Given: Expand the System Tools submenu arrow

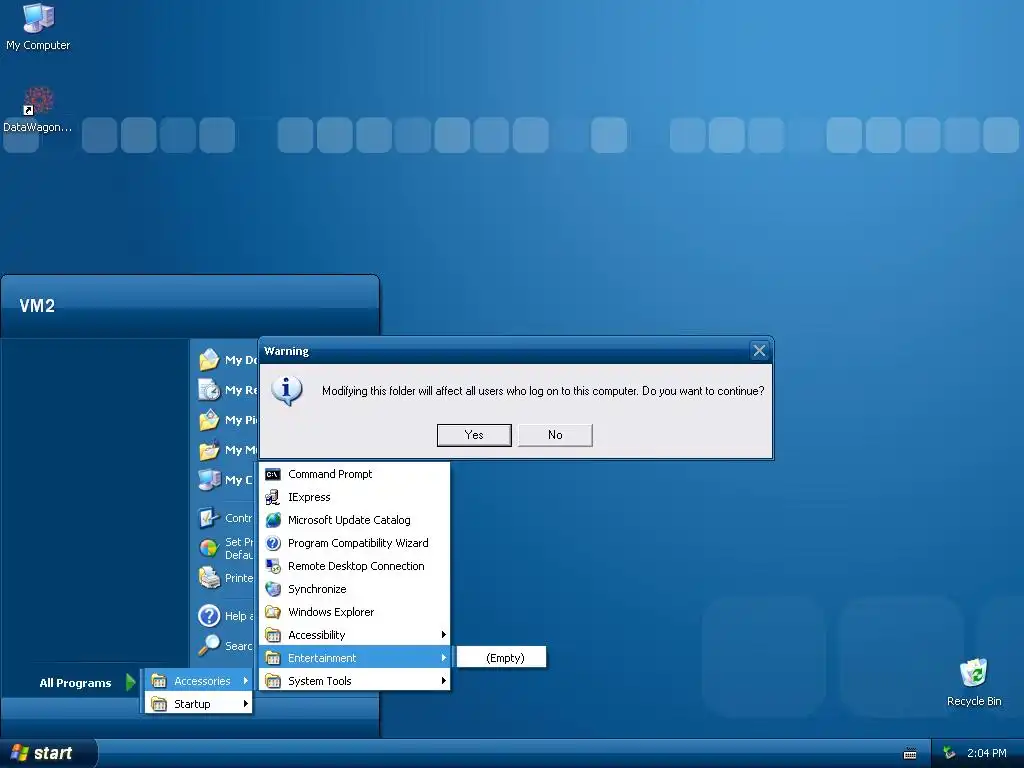Looking at the screenshot, I should click(443, 681).
